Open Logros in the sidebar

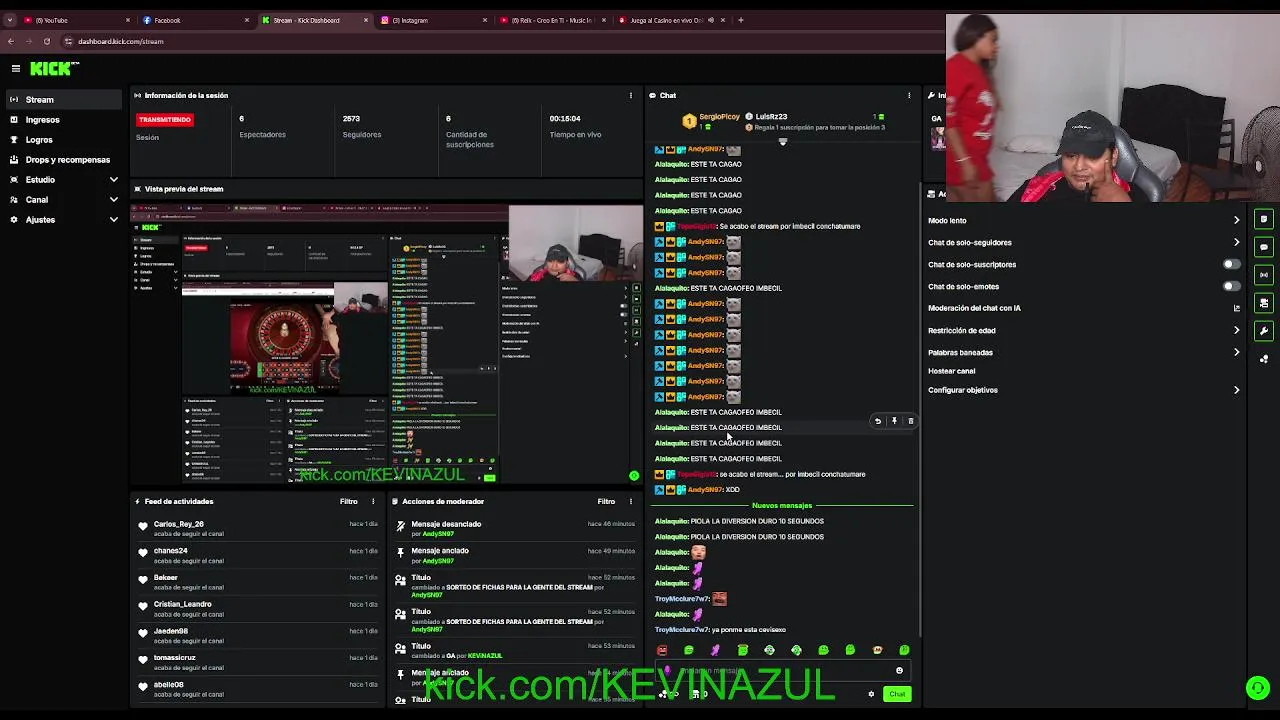(62, 139)
